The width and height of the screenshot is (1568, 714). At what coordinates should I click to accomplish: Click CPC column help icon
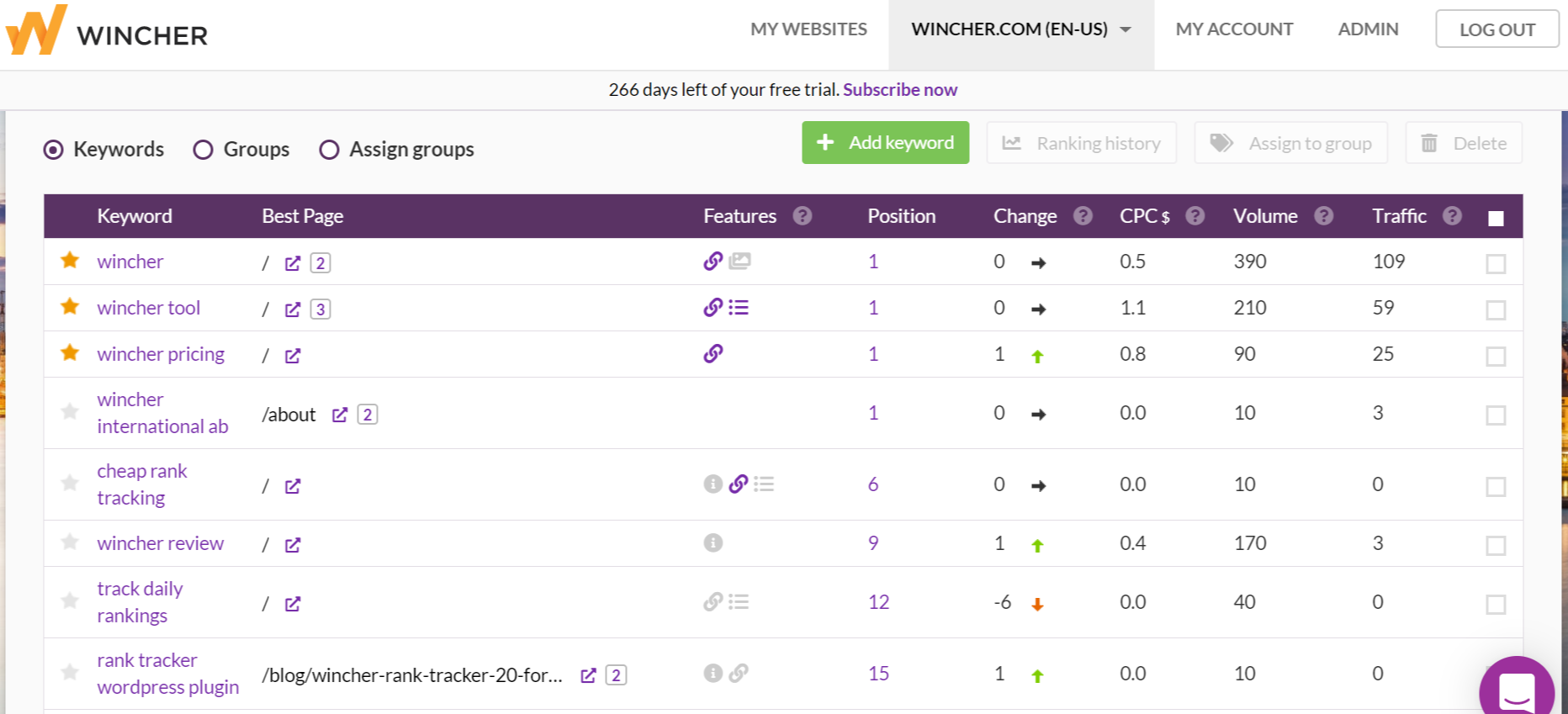[1195, 216]
